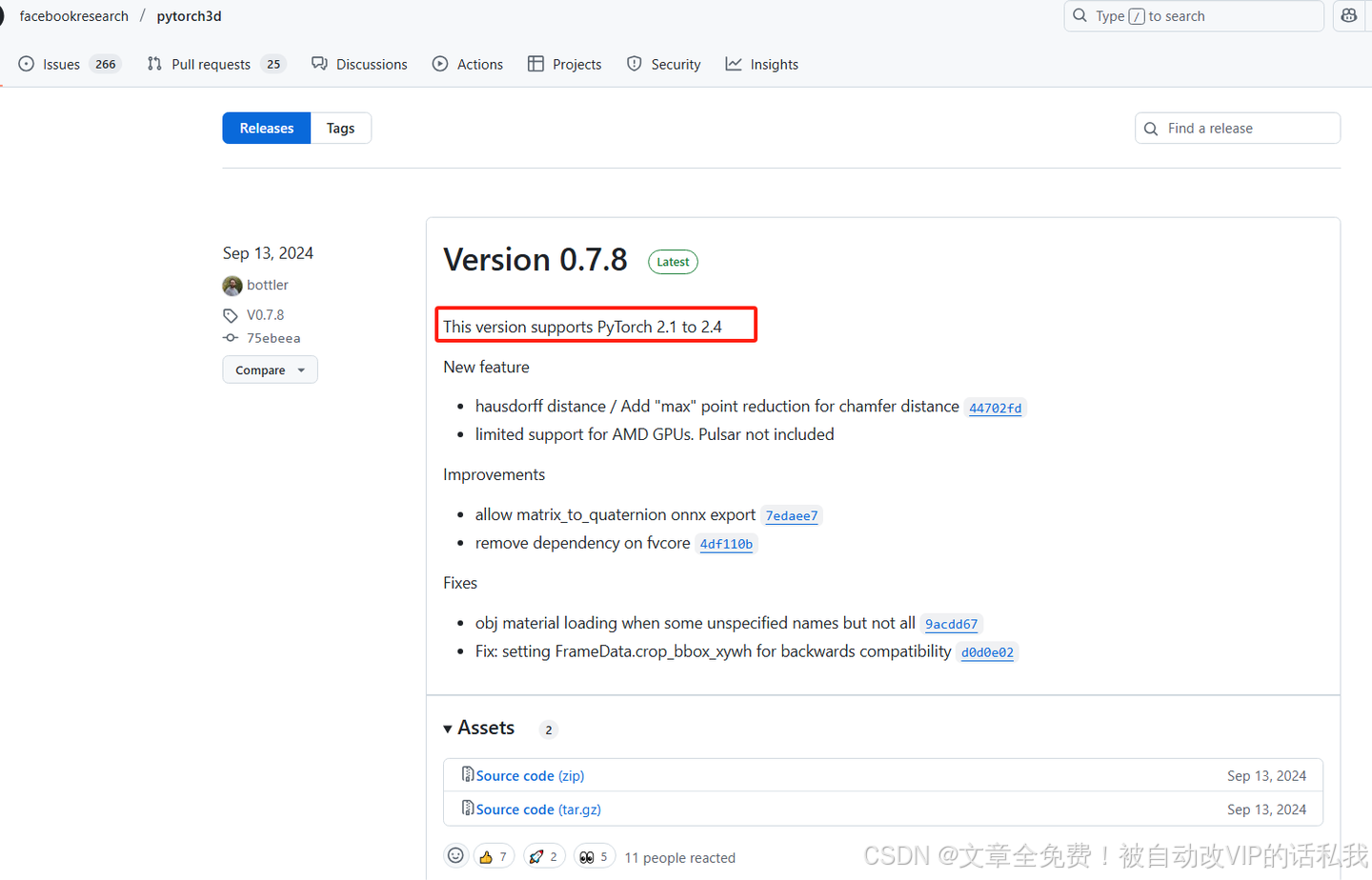Open commit d0d0e02 link
Screen dimensions: 1372x880
[987, 653]
